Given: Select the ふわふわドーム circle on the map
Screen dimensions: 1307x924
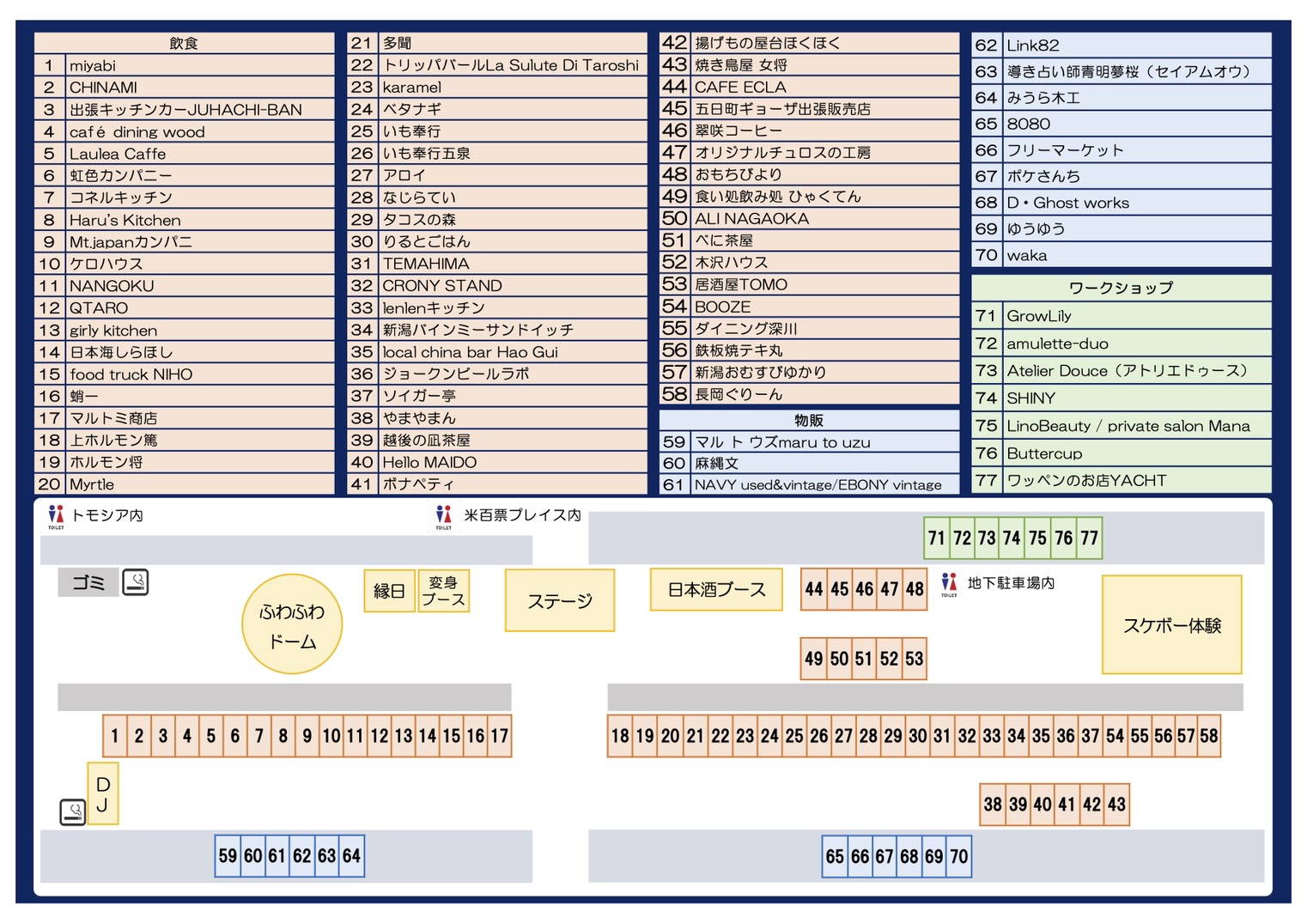Looking at the screenshot, I should click(292, 624).
